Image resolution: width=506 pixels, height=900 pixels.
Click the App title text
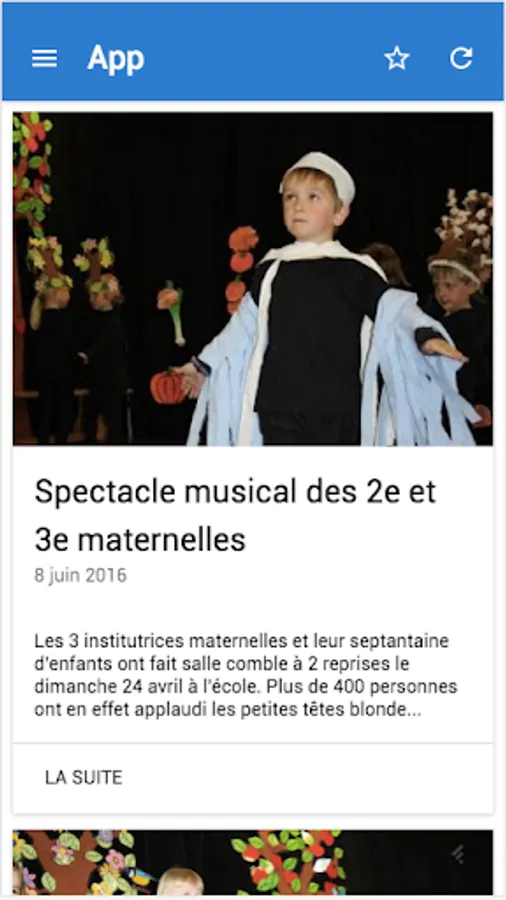115,59
